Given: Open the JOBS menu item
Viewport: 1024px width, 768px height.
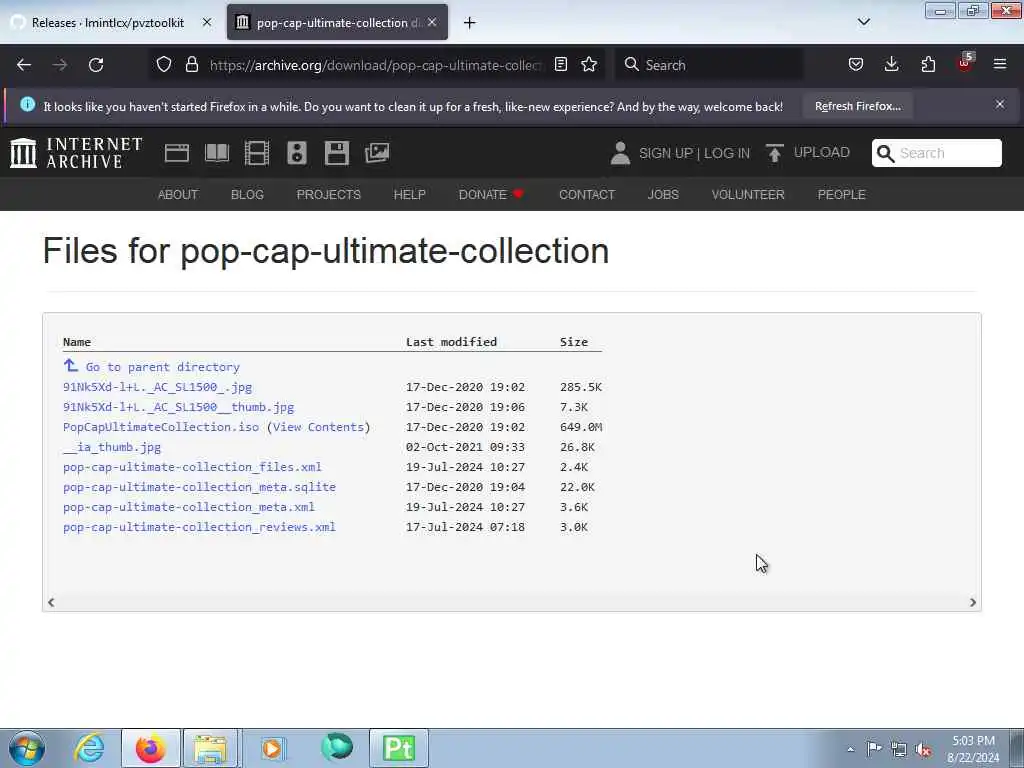Looking at the screenshot, I should tap(663, 195).
